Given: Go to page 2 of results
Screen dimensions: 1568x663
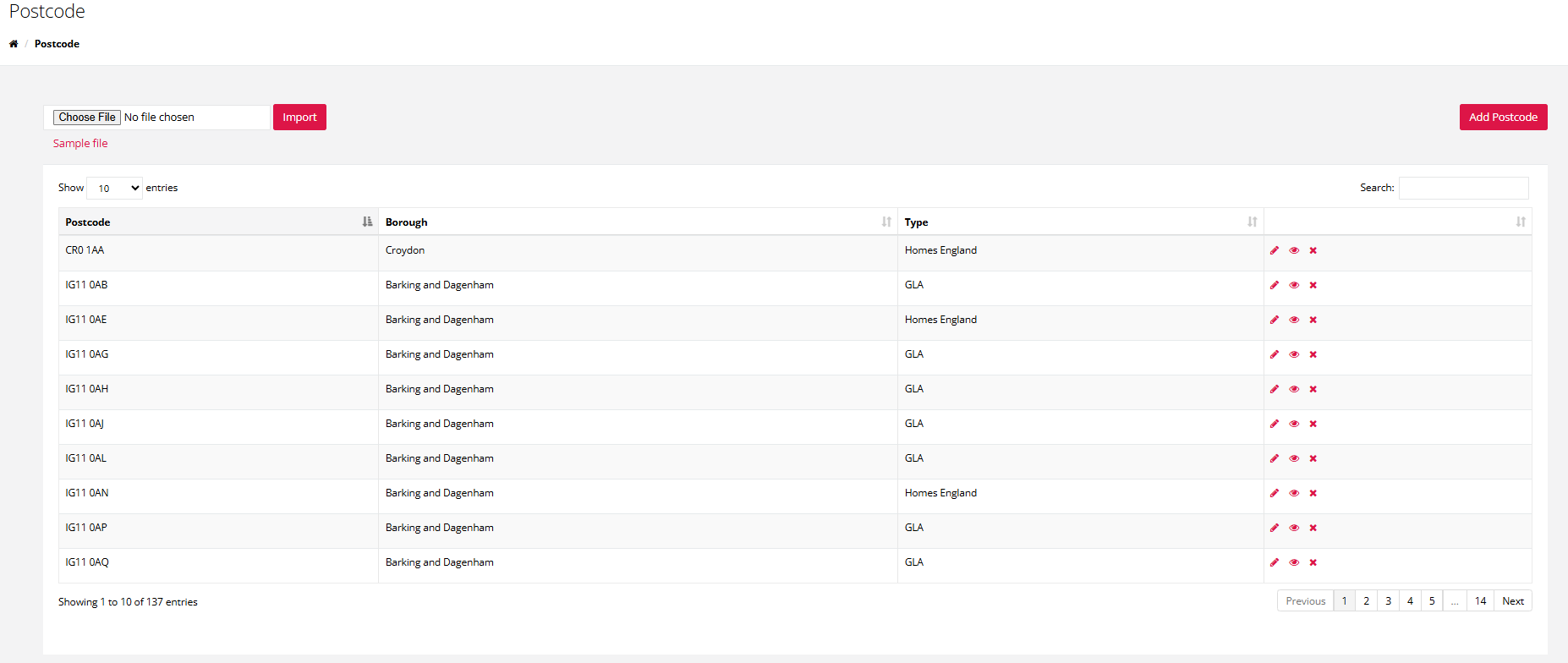Looking at the screenshot, I should tap(1366, 601).
